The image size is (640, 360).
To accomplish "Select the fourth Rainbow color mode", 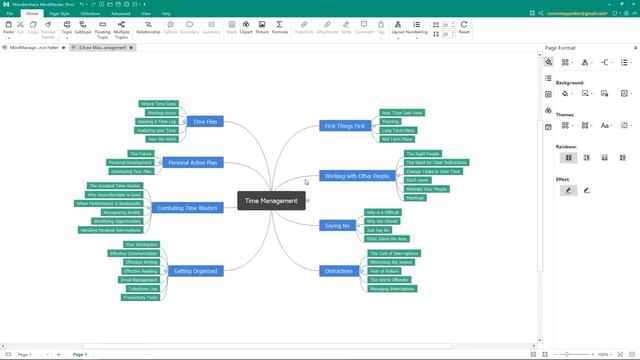I will coord(622,158).
